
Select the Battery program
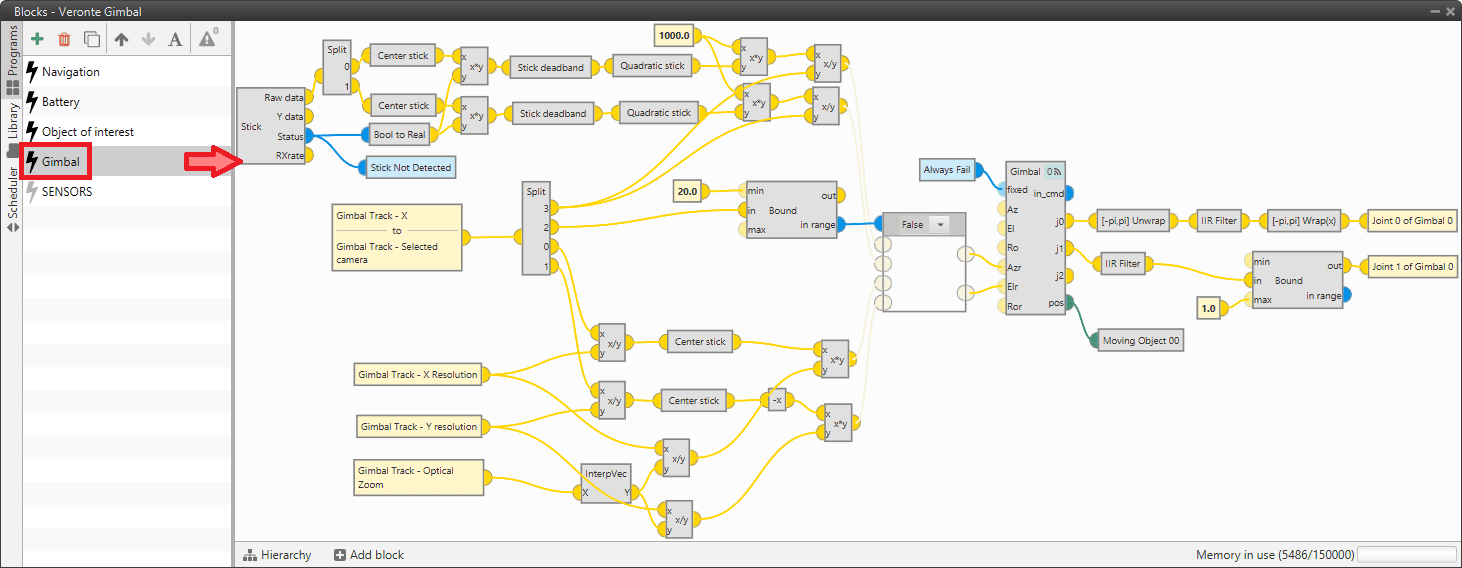tap(60, 102)
